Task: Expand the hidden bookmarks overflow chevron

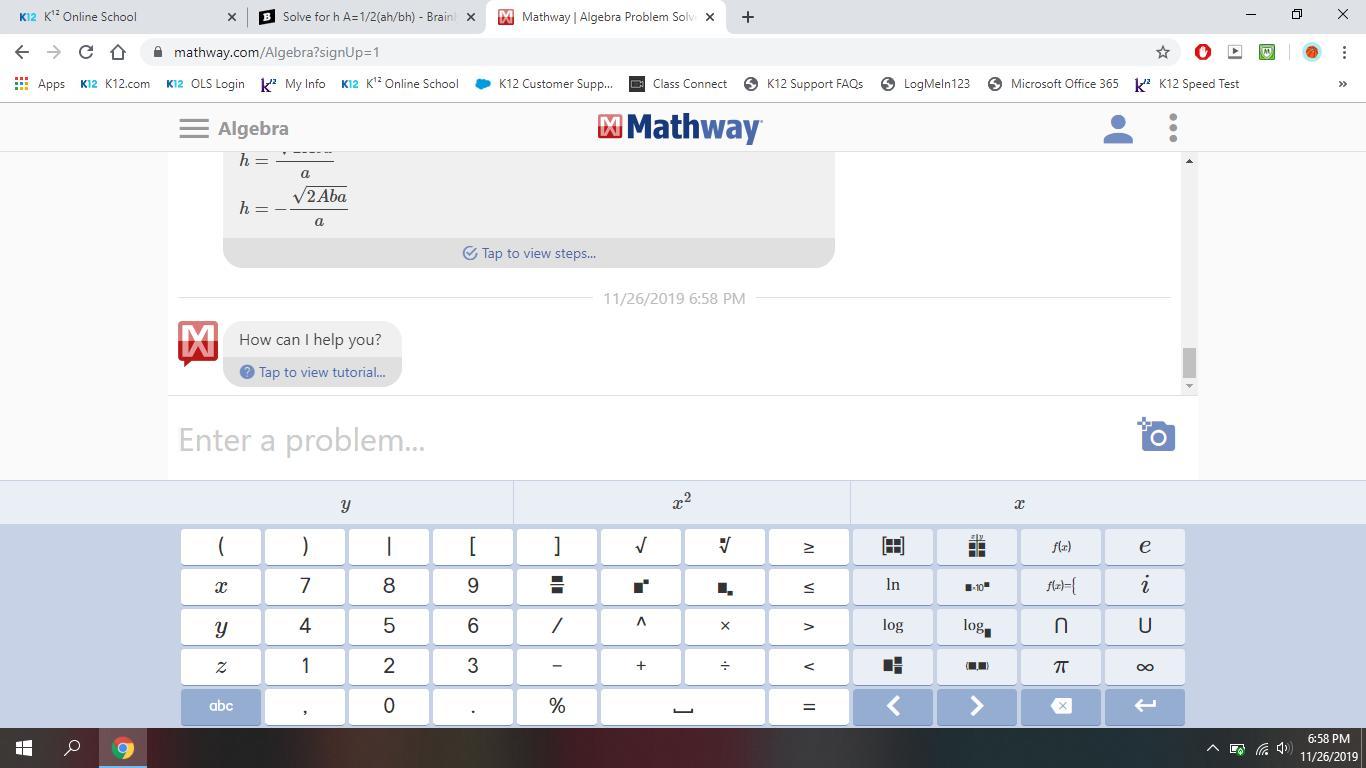Action: 1342,84
